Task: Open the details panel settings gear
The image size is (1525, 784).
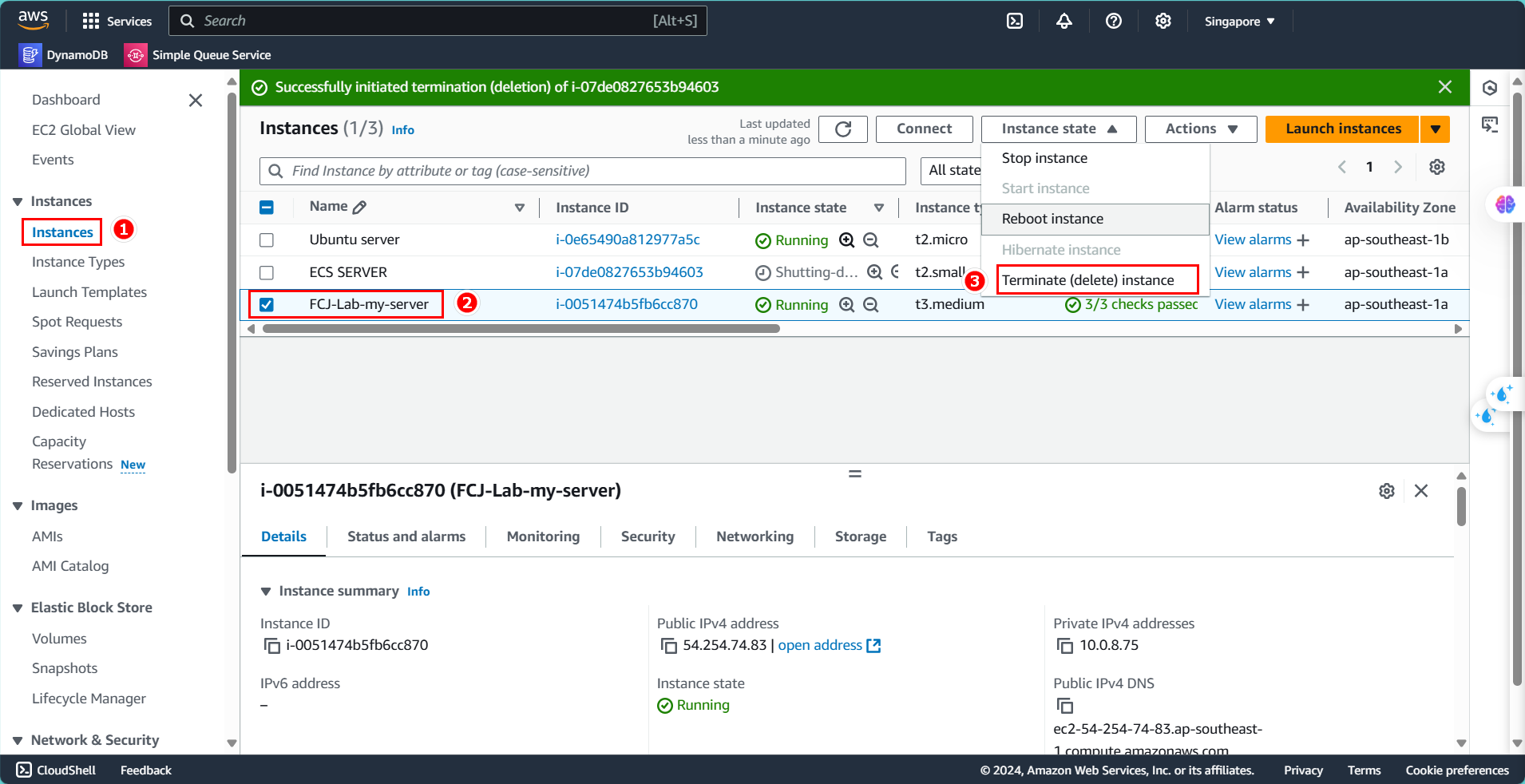Action: 1387,491
